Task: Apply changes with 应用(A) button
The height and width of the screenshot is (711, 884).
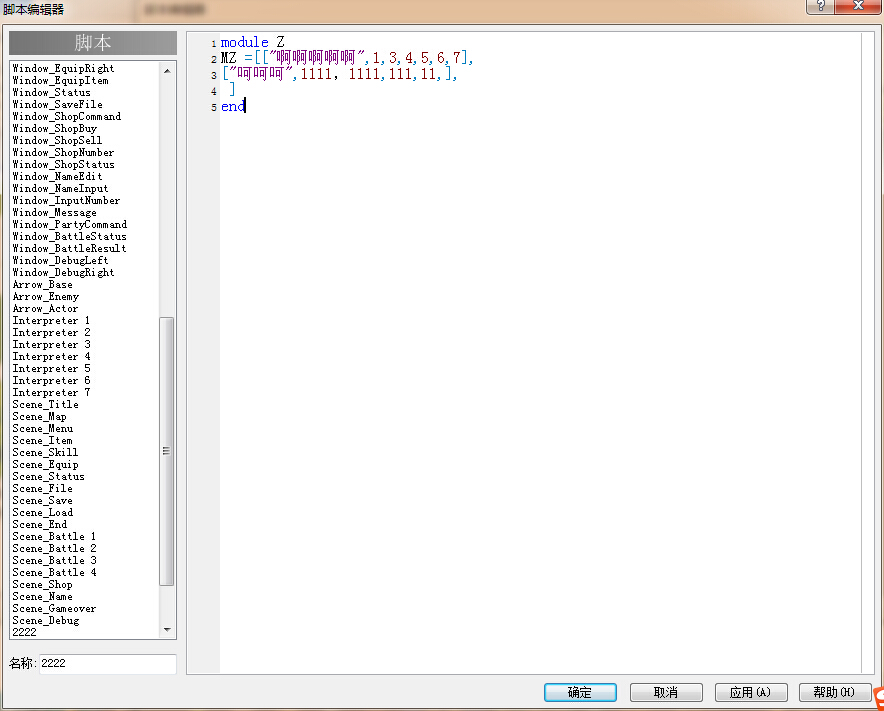Action: tap(751, 692)
